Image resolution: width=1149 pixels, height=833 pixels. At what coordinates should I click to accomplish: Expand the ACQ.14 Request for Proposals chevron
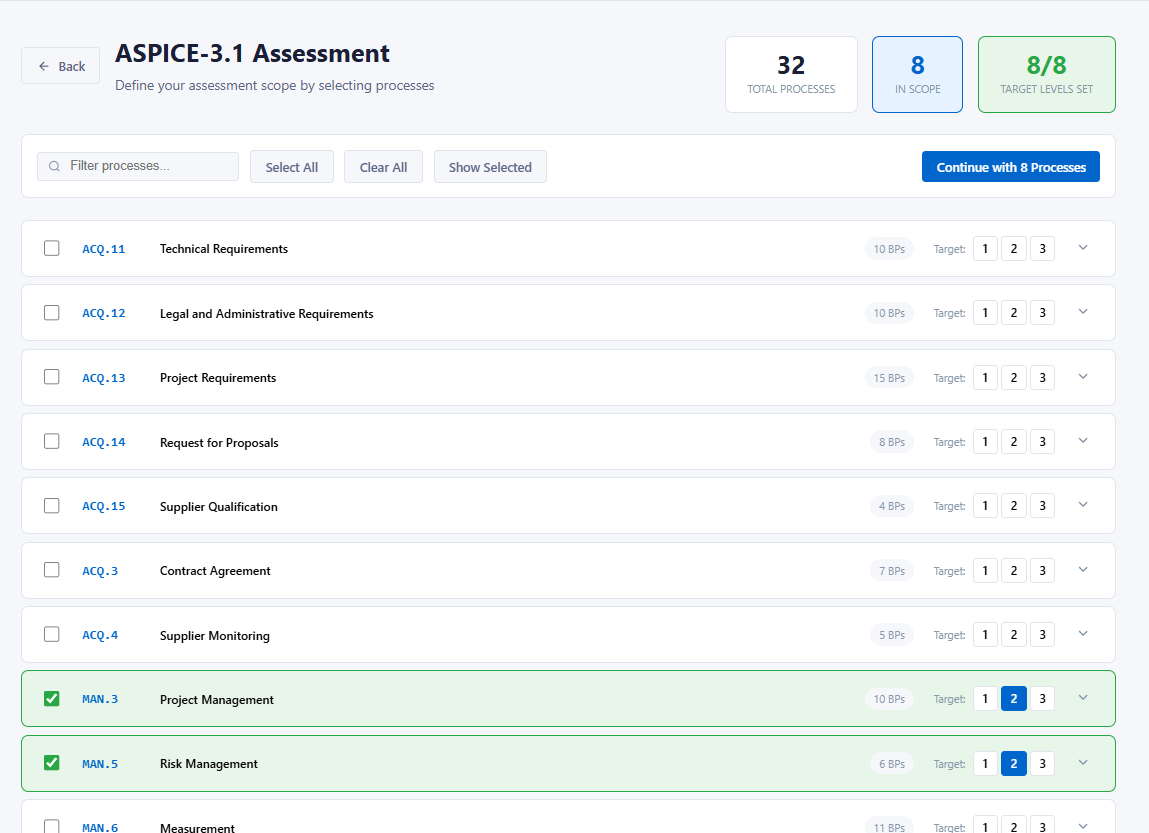[x=1083, y=441]
